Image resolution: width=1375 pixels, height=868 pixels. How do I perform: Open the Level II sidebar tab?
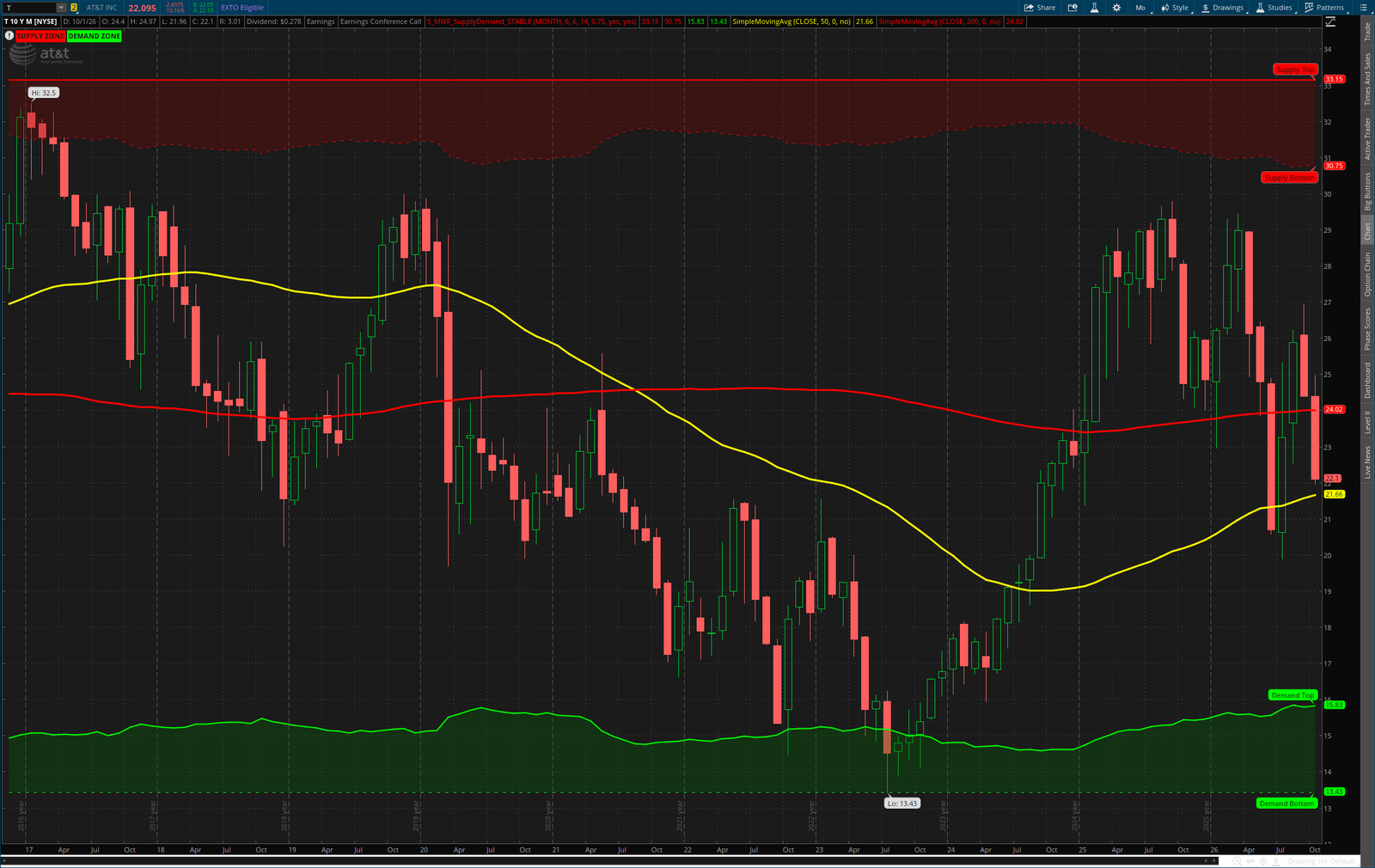1367,422
